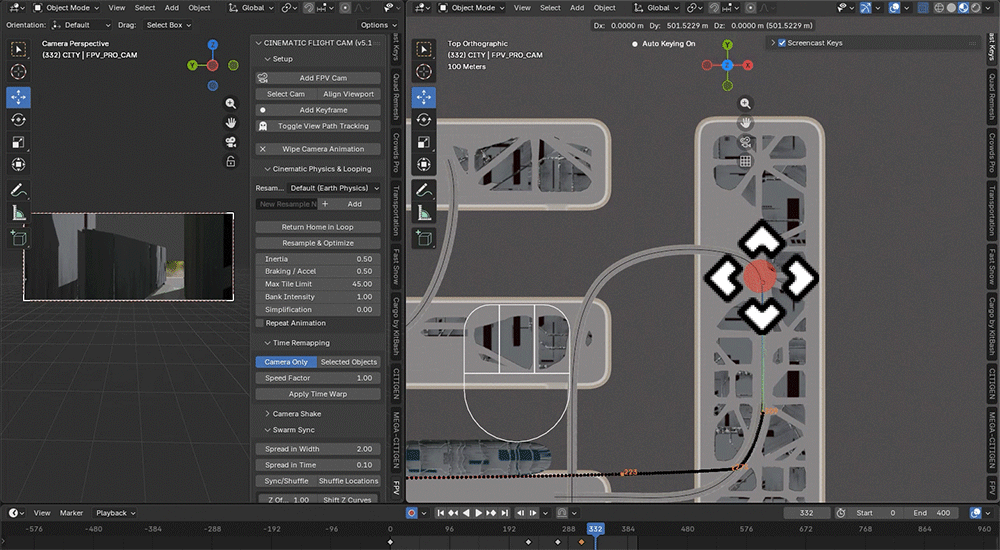Click the Resample & Optimize button

point(318,243)
